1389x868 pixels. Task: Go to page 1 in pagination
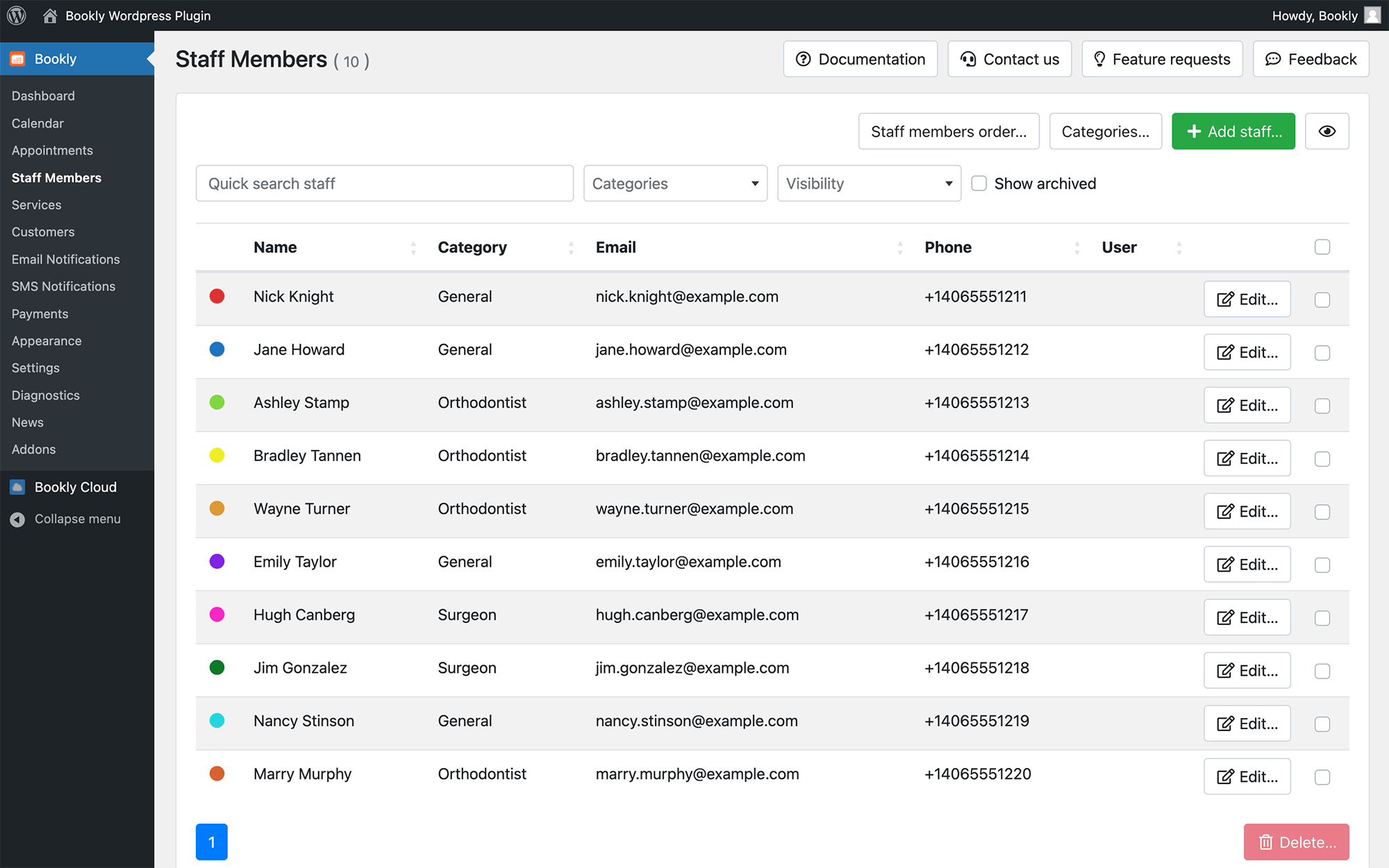212,842
